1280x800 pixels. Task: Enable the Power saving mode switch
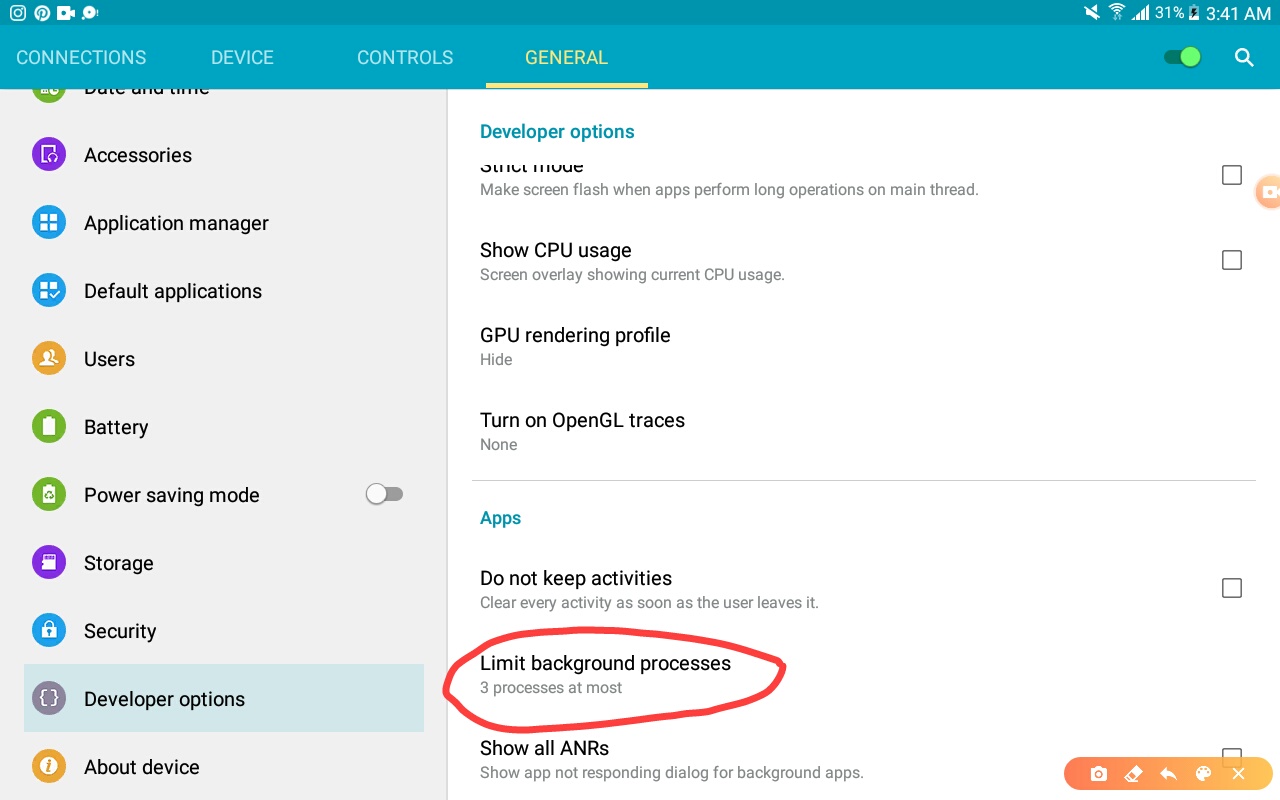pos(384,494)
